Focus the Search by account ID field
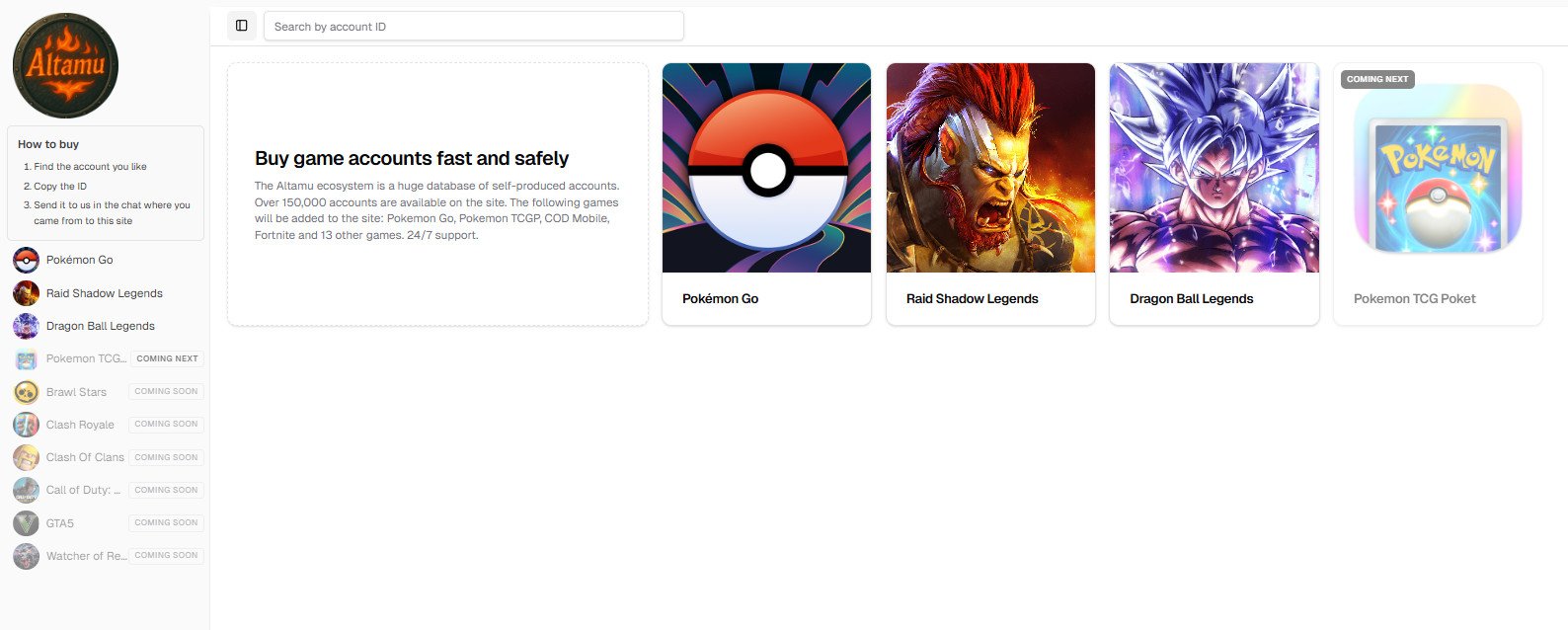The width and height of the screenshot is (1568, 630). tap(474, 26)
